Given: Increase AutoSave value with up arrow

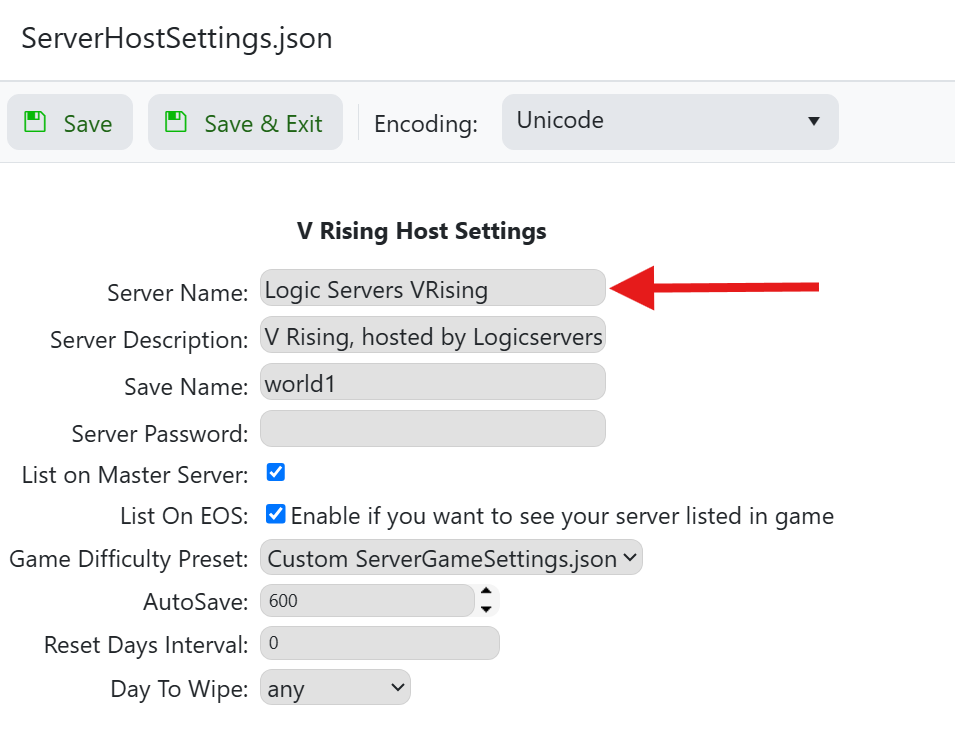Looking at the screenshot, I should [x=486, y=593].
